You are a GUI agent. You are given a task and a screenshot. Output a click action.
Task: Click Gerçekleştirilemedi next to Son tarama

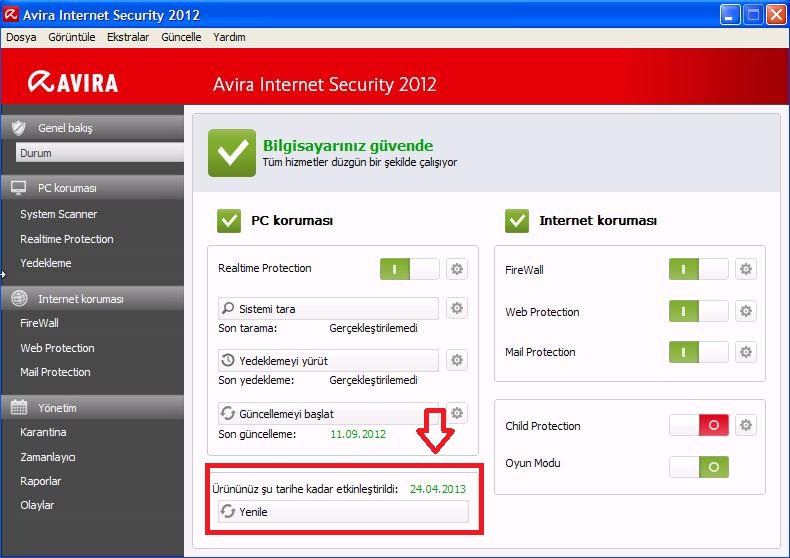(x=373, y=328)
